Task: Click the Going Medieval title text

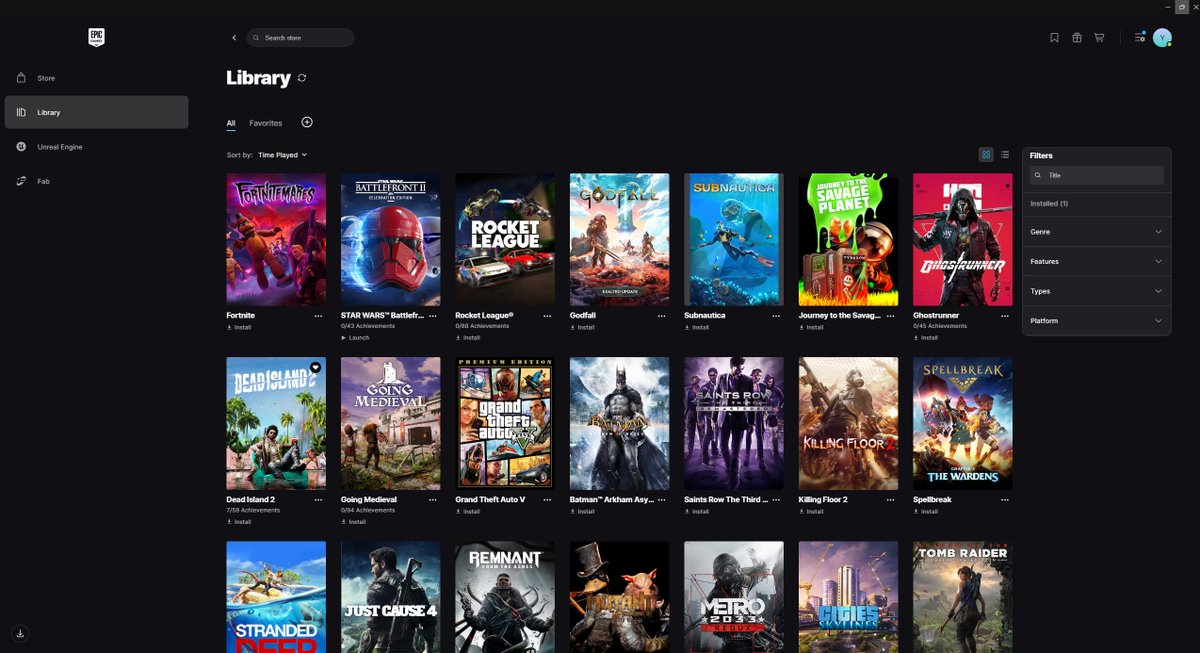Action: coord(369,499)
